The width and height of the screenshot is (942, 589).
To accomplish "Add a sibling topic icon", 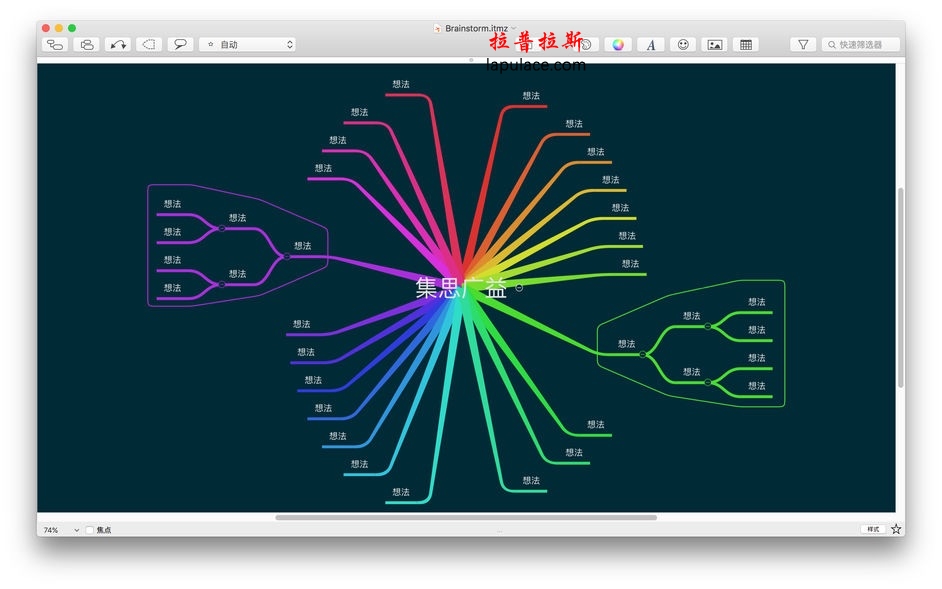I will point(87,44).
